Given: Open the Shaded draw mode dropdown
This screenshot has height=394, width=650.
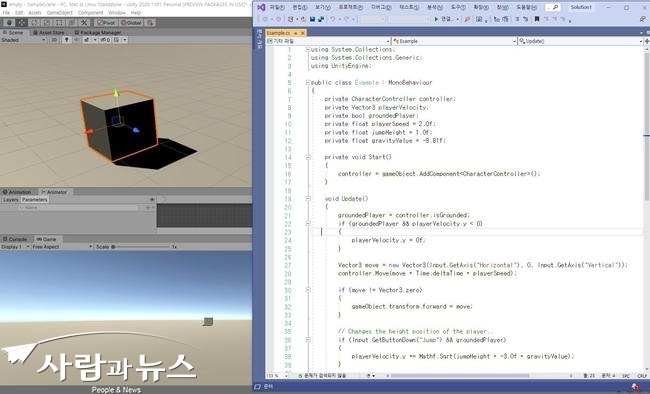Looking at the screenshot, I should coord(23,40).
